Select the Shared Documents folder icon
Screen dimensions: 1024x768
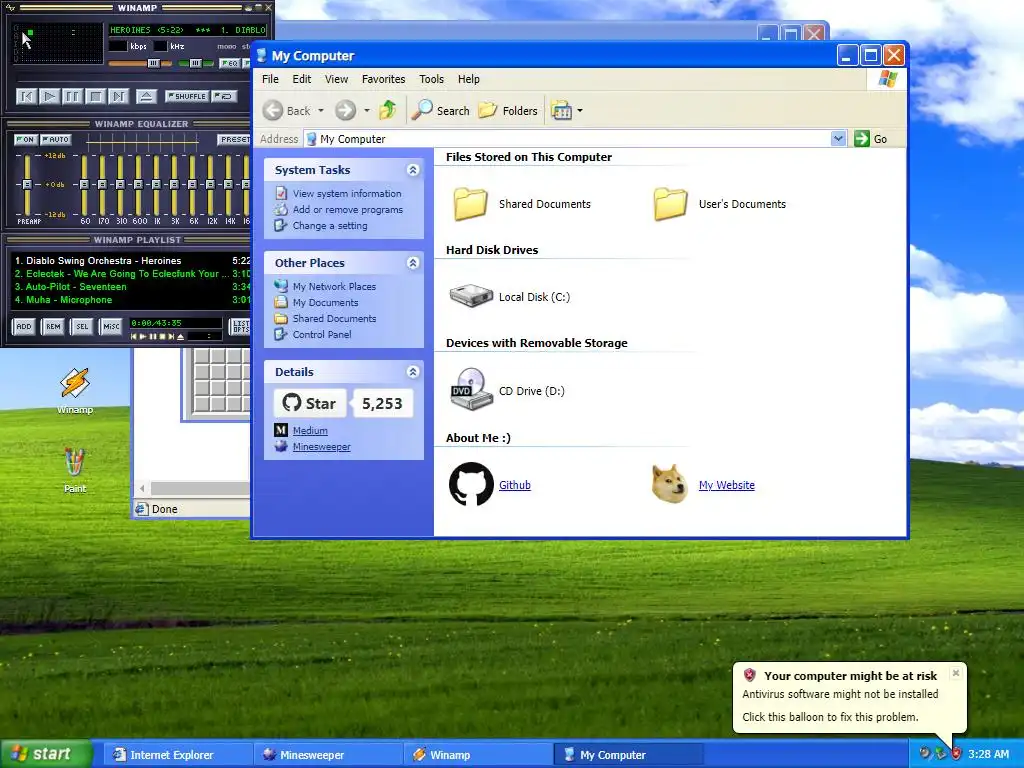[471, 204]
